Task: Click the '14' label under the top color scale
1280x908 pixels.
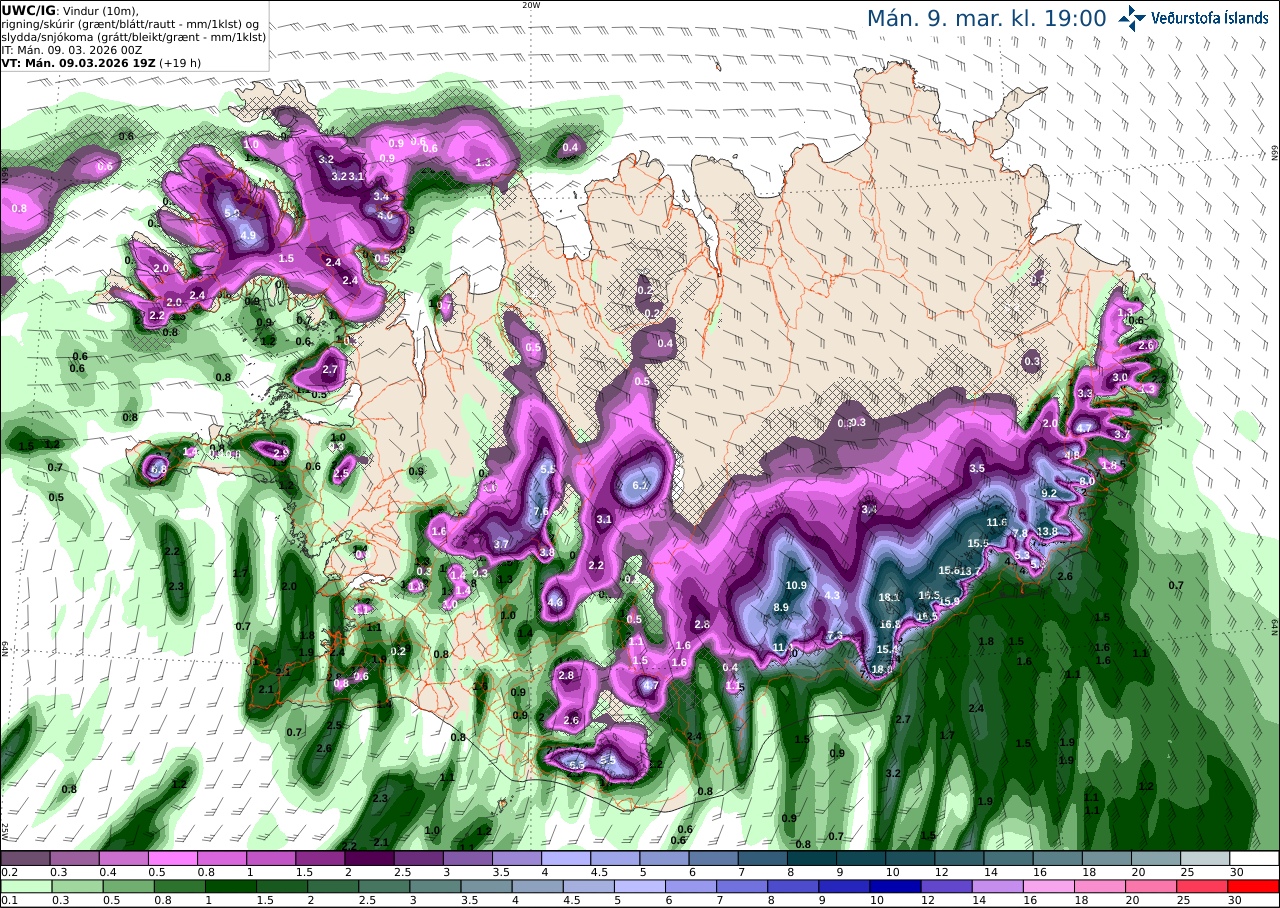Action: click(x=993, y=872)
